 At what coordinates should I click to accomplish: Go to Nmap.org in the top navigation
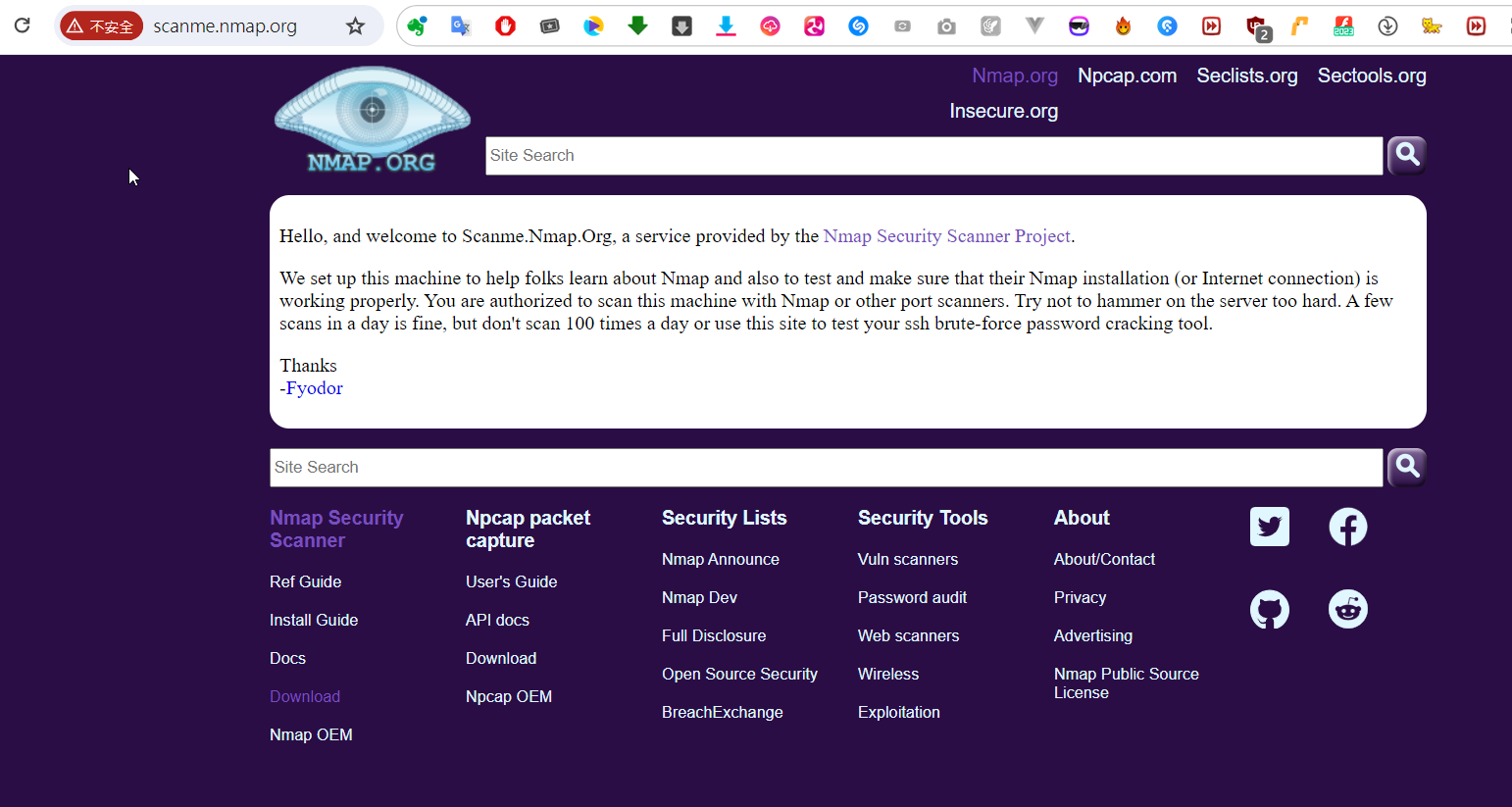click(x=1015, y=76)
